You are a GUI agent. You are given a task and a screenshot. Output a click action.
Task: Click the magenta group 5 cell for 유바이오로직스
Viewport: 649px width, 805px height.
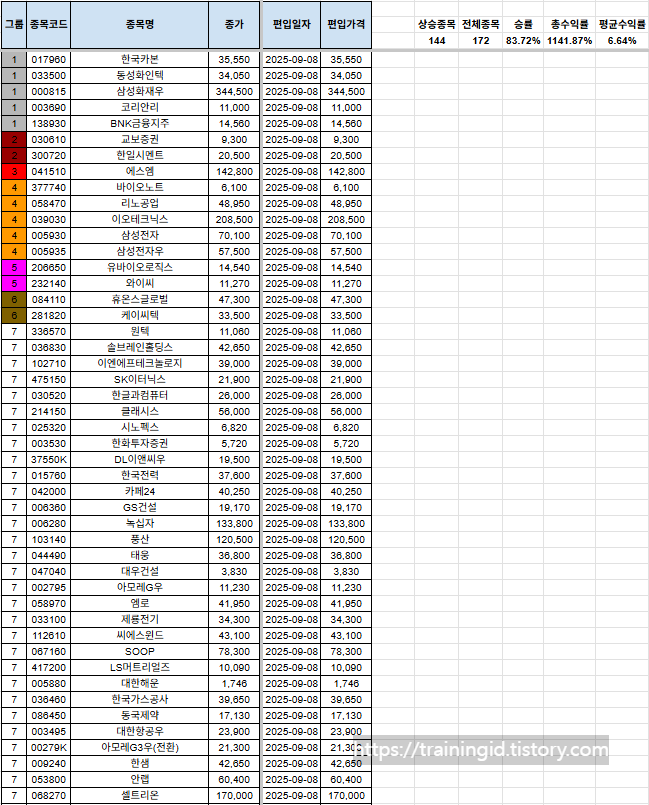click(x=14, y=267)
